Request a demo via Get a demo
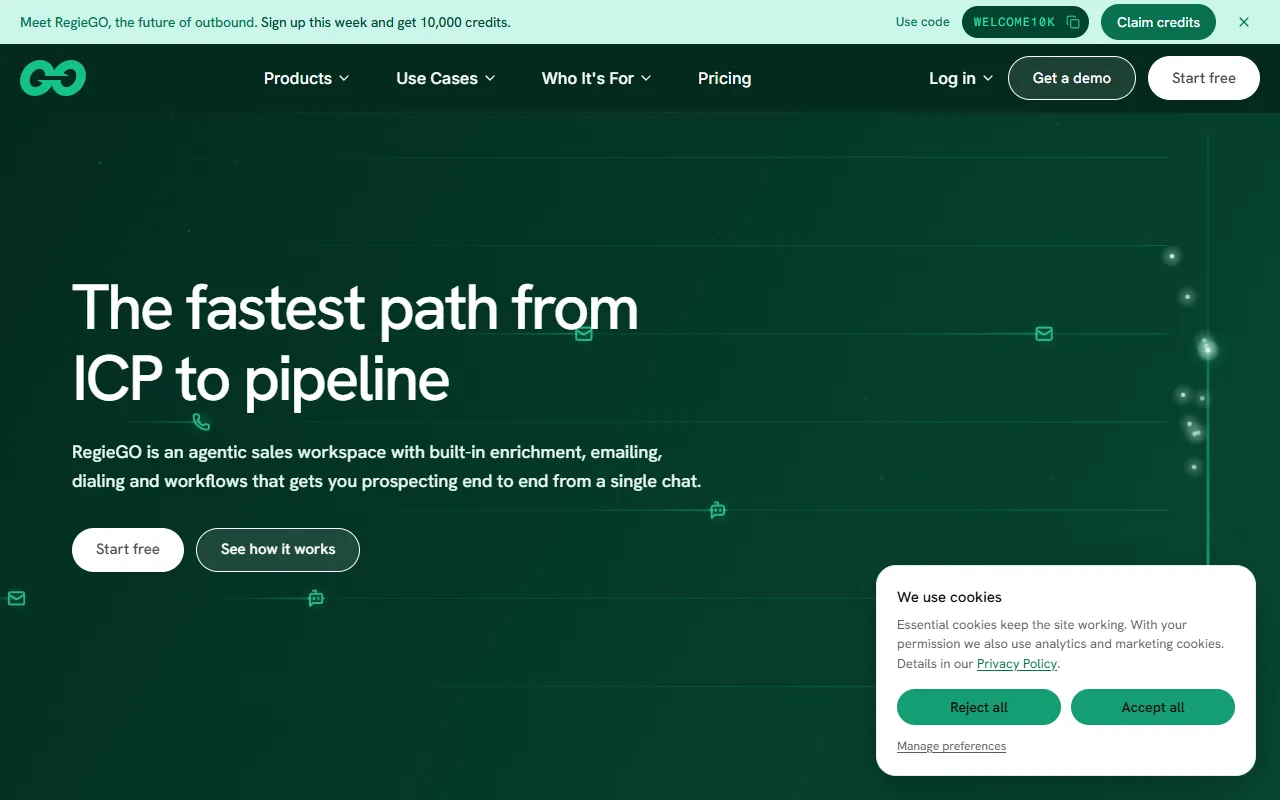Image resolution: width=1280 pixels, height=800 pixels. [x=1072, y=78]
